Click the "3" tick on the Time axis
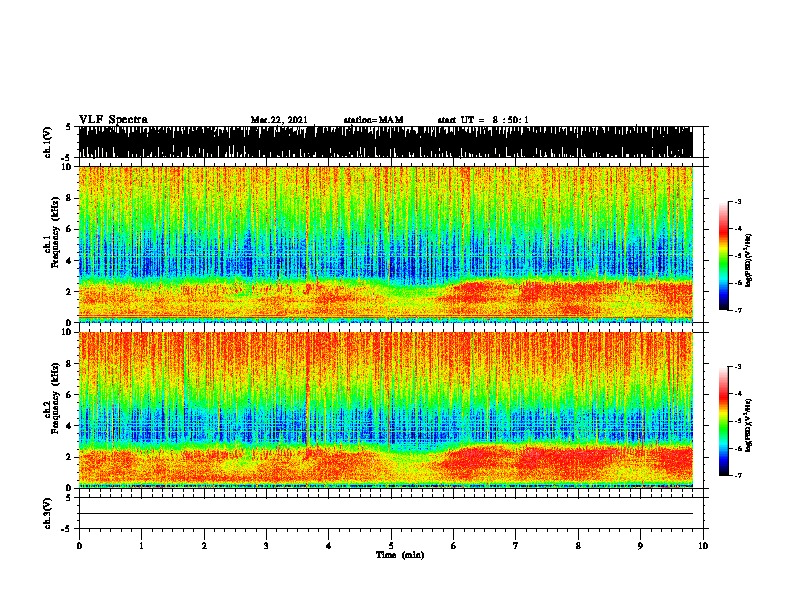Image resolution: width=792 pixels, height=612 pixels. [x=266, y=546]
